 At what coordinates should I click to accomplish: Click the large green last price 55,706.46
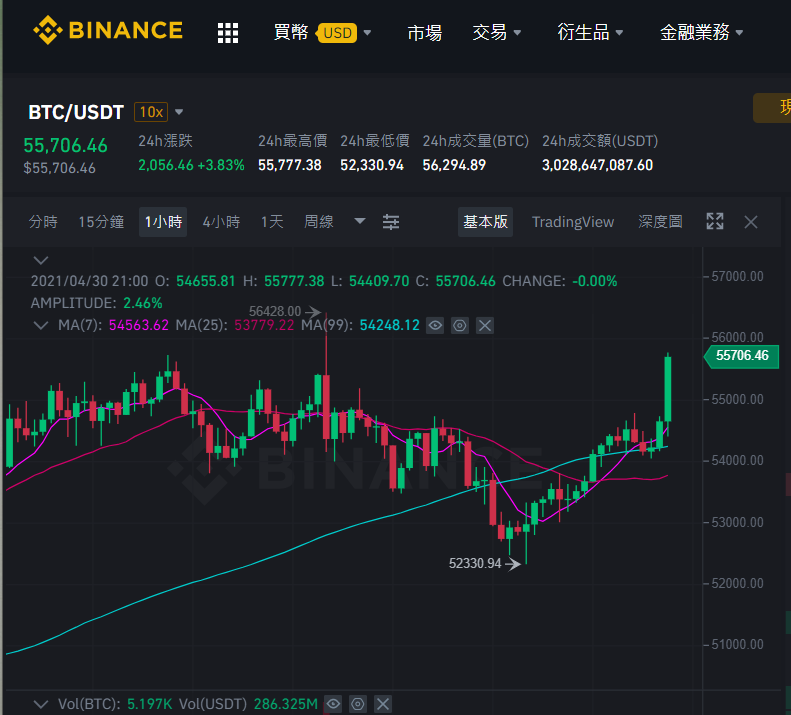[x=66, y=145]
